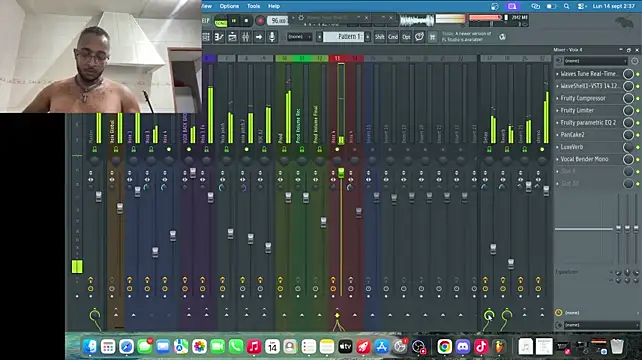This screenshot has width=642, height=360.
Task: Expand WaveShell1-VST3 slot arrow
Action: [x=557, y=86]
